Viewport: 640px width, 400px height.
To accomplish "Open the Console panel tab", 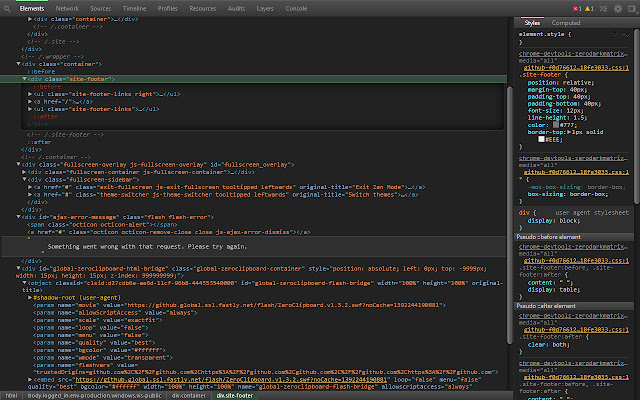I will 296,7.
